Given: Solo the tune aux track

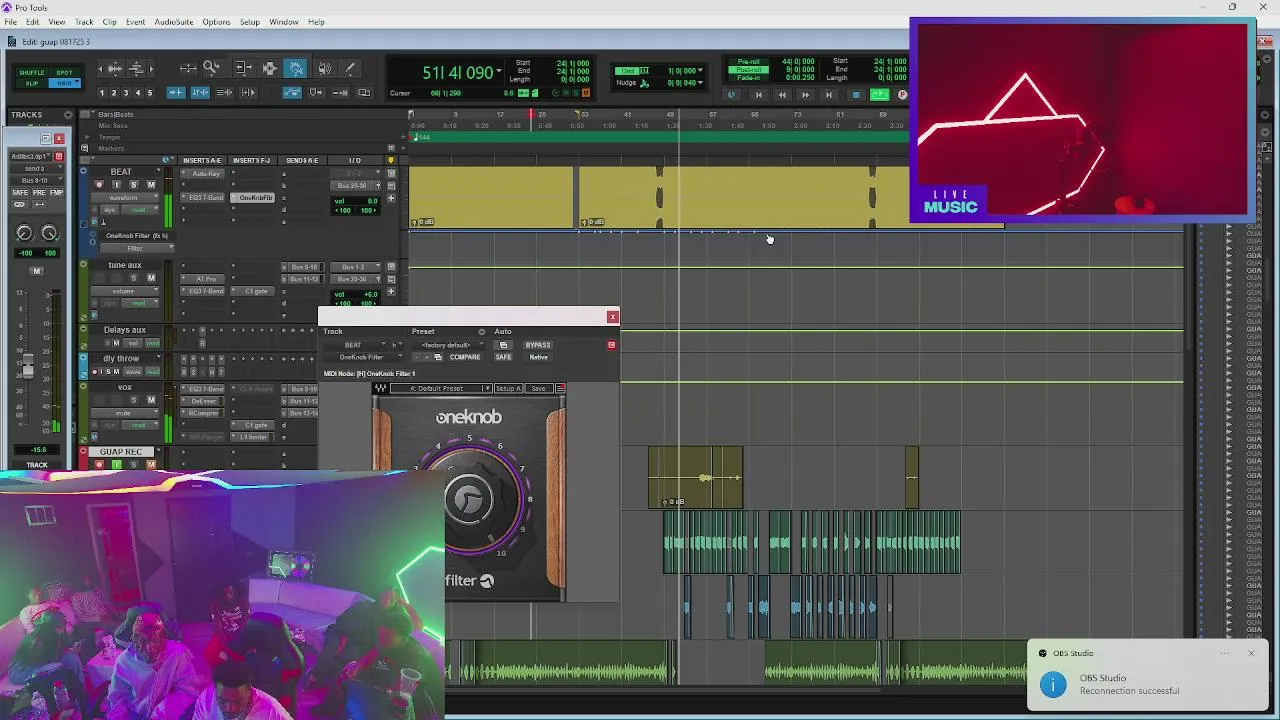Looking at the screenshot, I should coord(133,278).
